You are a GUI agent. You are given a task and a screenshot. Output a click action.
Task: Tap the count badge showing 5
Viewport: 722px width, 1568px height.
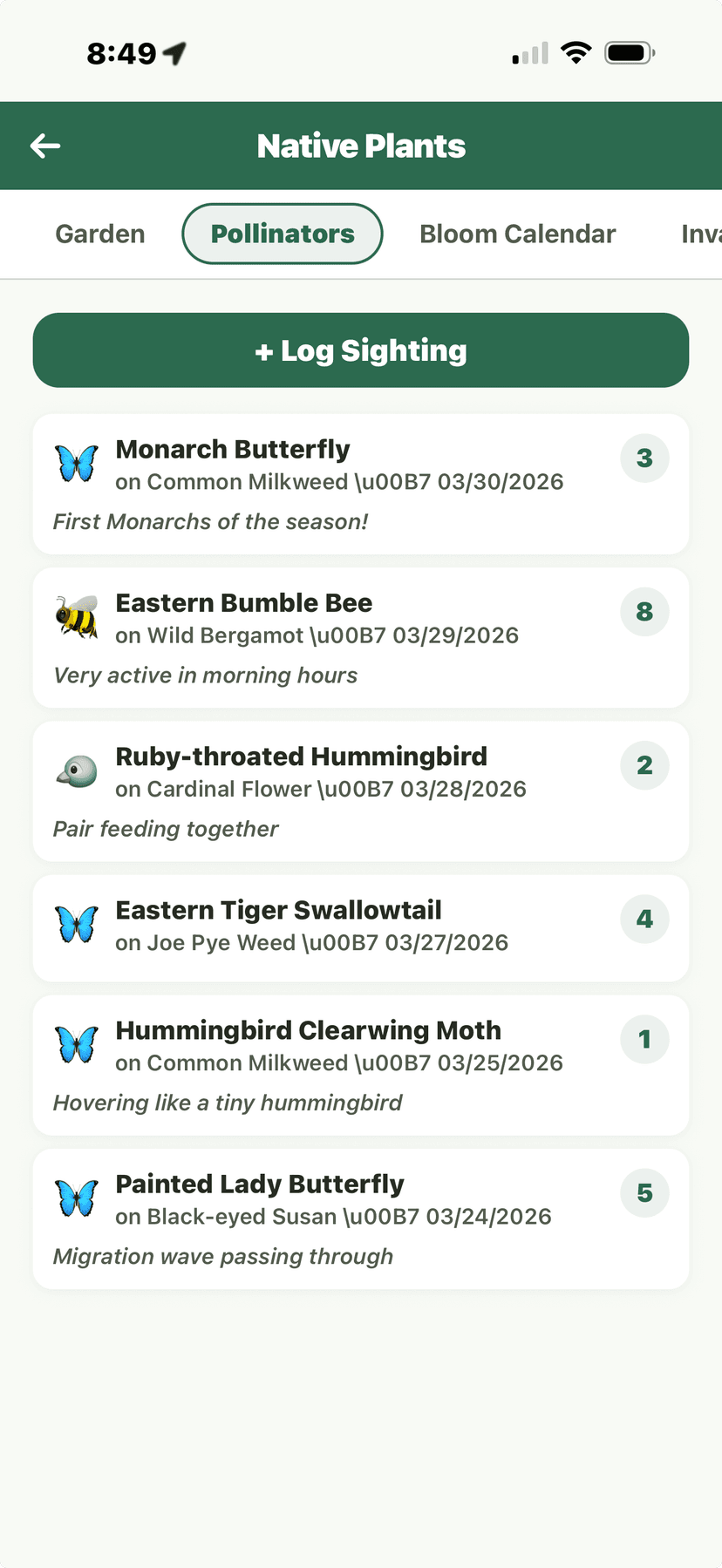pyautogui.click(x=644, y=1193)
